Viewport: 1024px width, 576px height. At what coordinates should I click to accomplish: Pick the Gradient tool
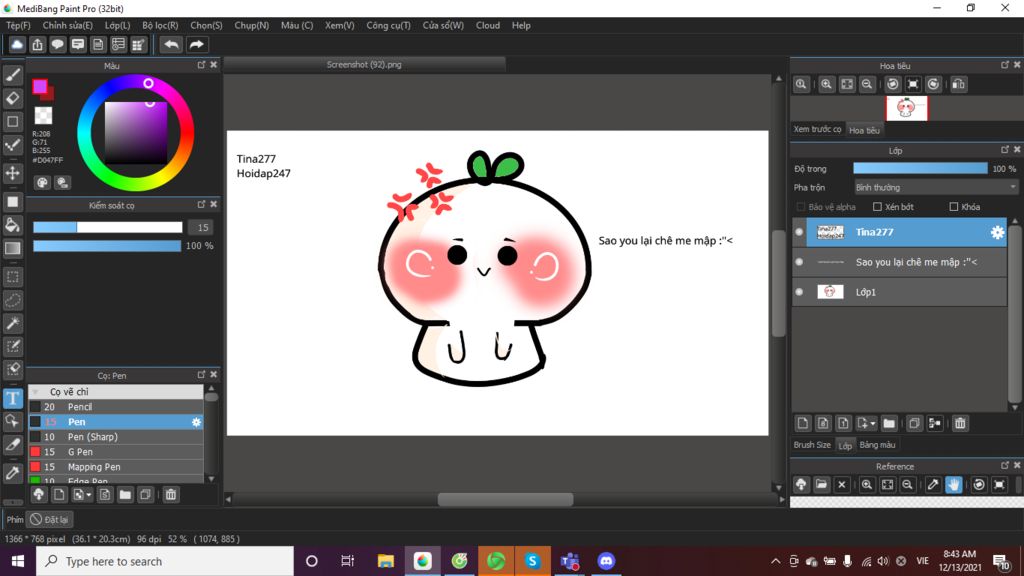point(12,248)
